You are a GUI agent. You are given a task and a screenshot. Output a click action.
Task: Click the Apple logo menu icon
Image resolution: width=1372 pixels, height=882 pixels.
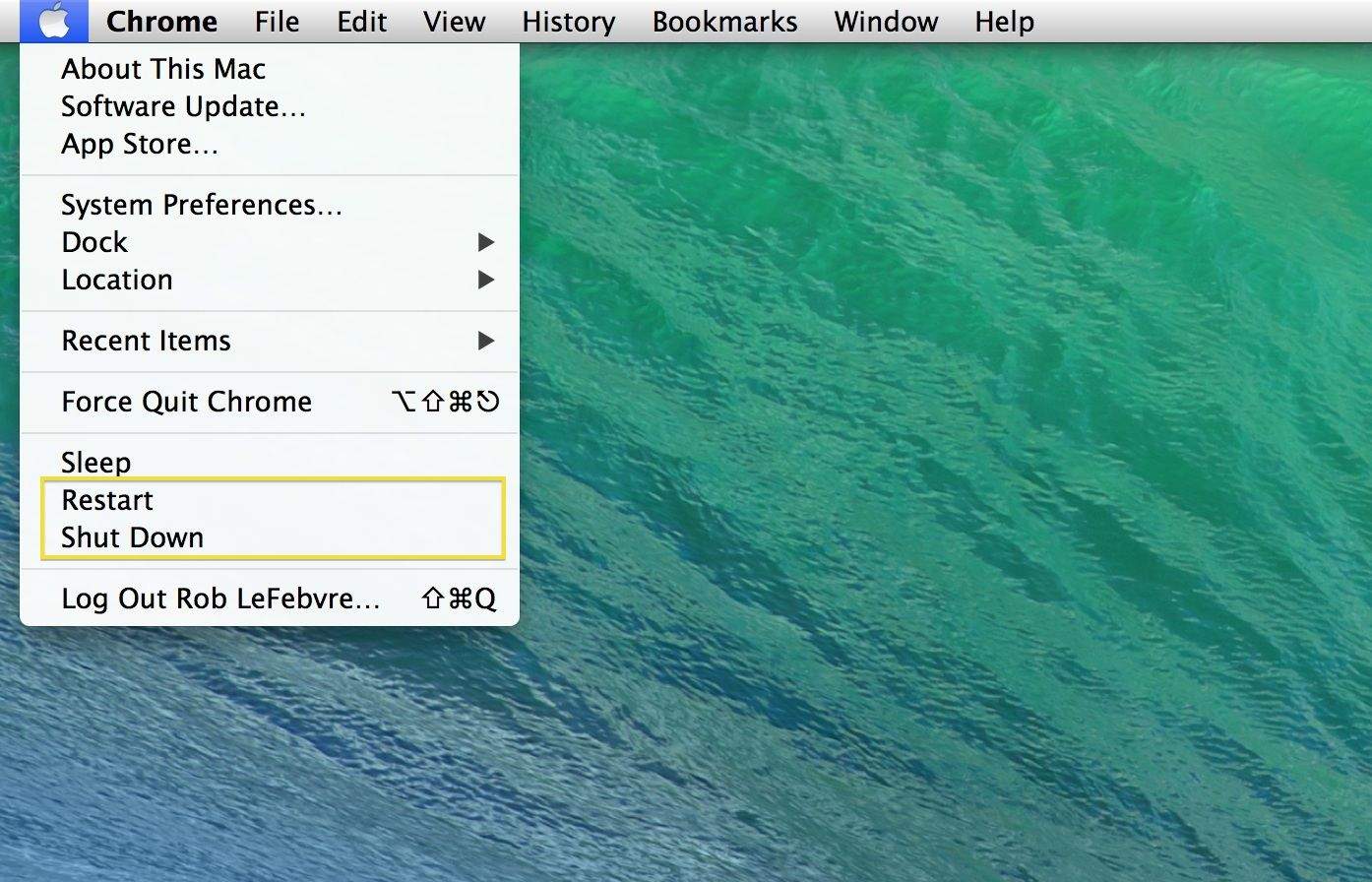(54, 21)
